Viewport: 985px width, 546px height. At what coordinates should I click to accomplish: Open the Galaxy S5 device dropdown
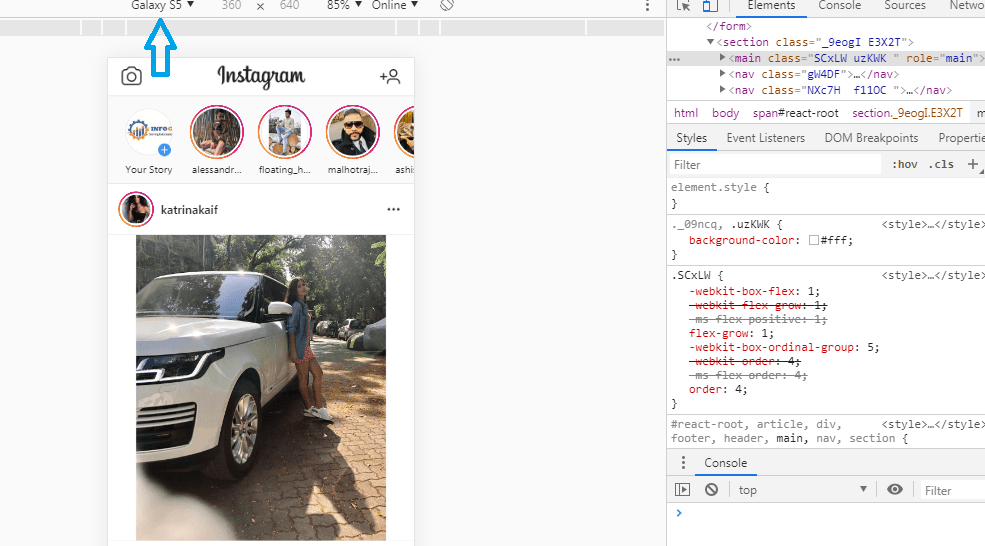(x=163, y=5)
